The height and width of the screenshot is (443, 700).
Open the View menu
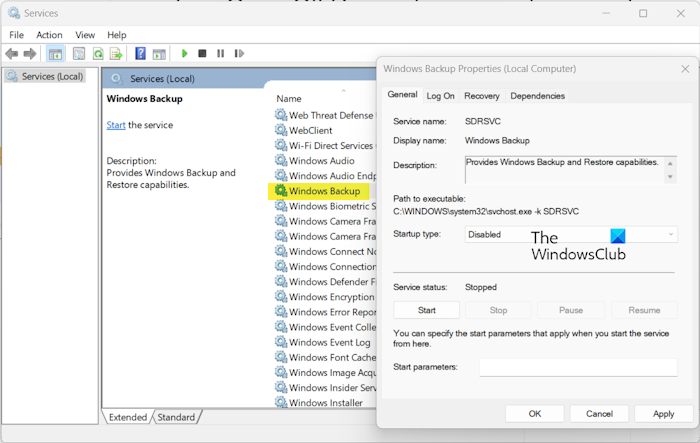[x=85, y=35]
